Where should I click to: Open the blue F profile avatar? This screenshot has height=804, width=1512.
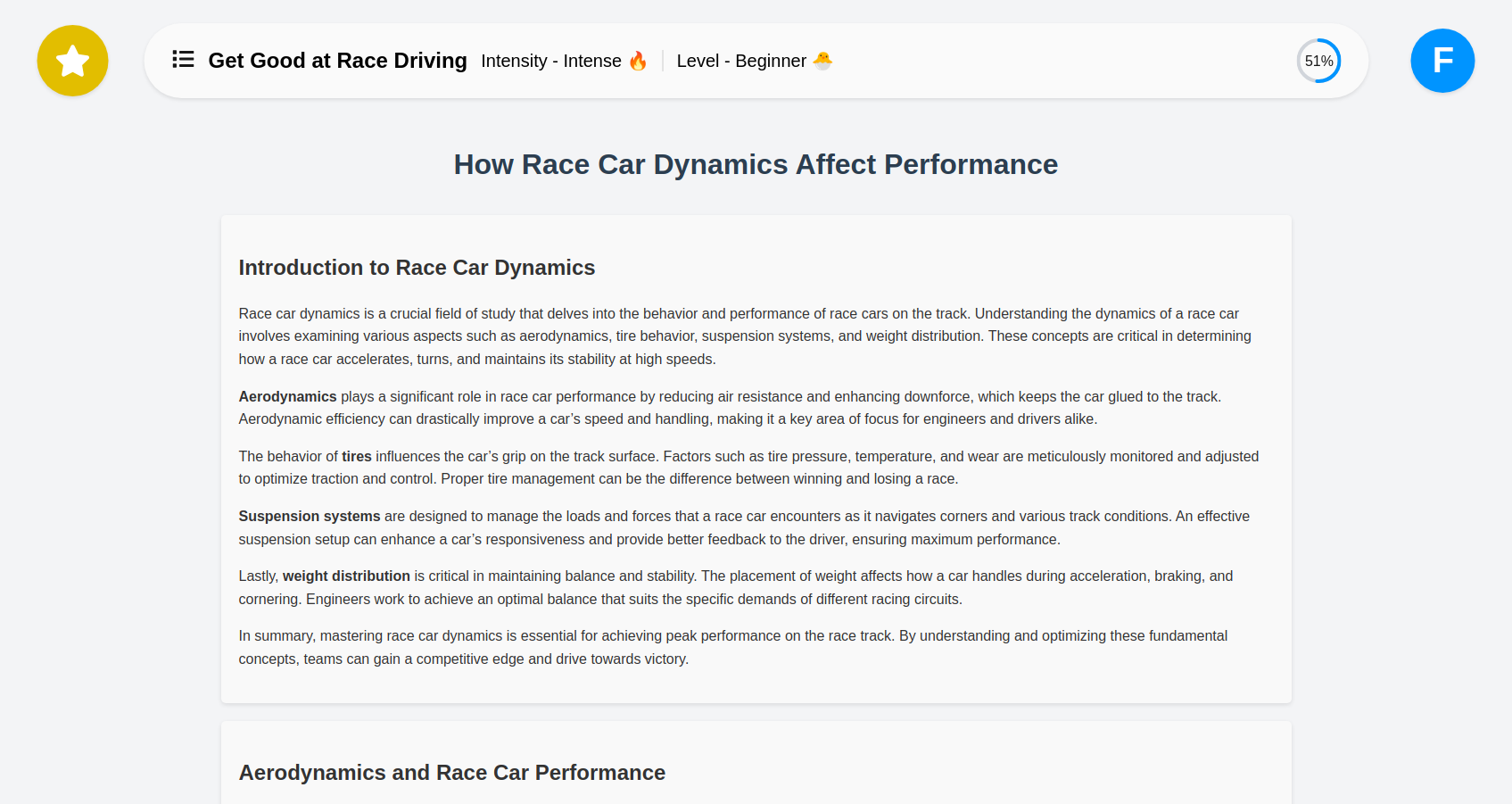click(x=1442, y=61)
